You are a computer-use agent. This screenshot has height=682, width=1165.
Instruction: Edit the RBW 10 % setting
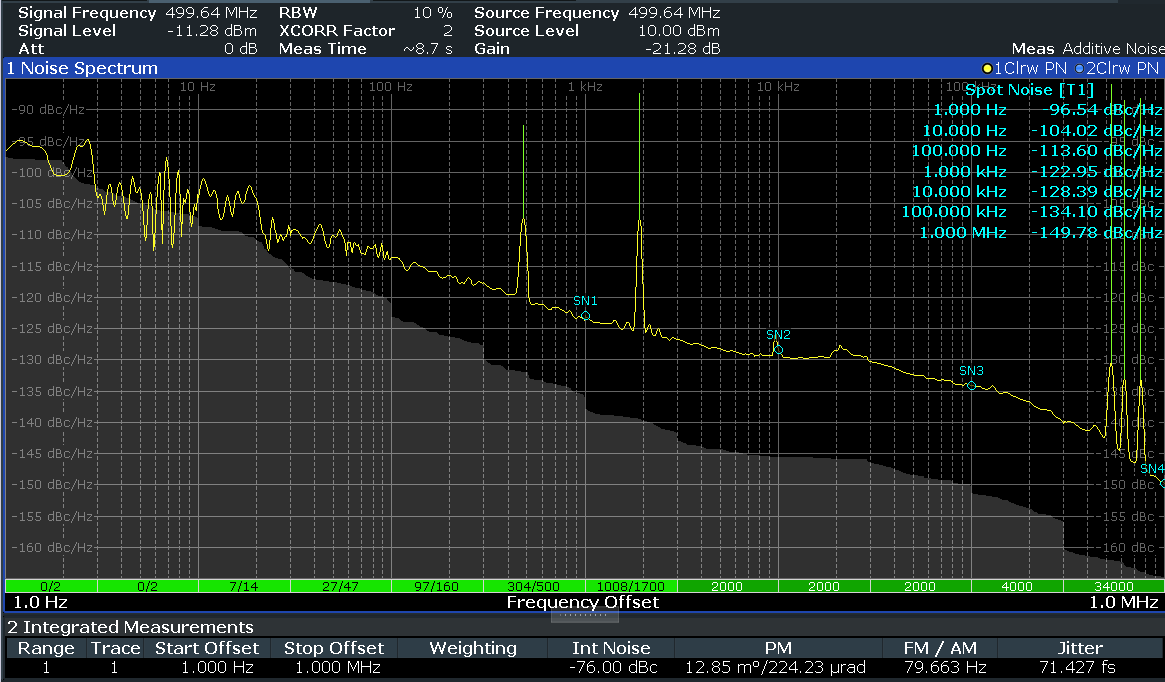click(365, 13)
